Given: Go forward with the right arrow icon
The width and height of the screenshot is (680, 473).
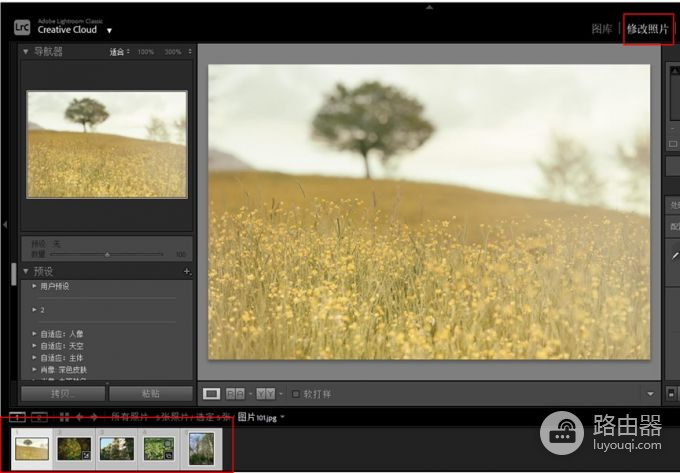Looking at the screenshot, I should [94, 417].
